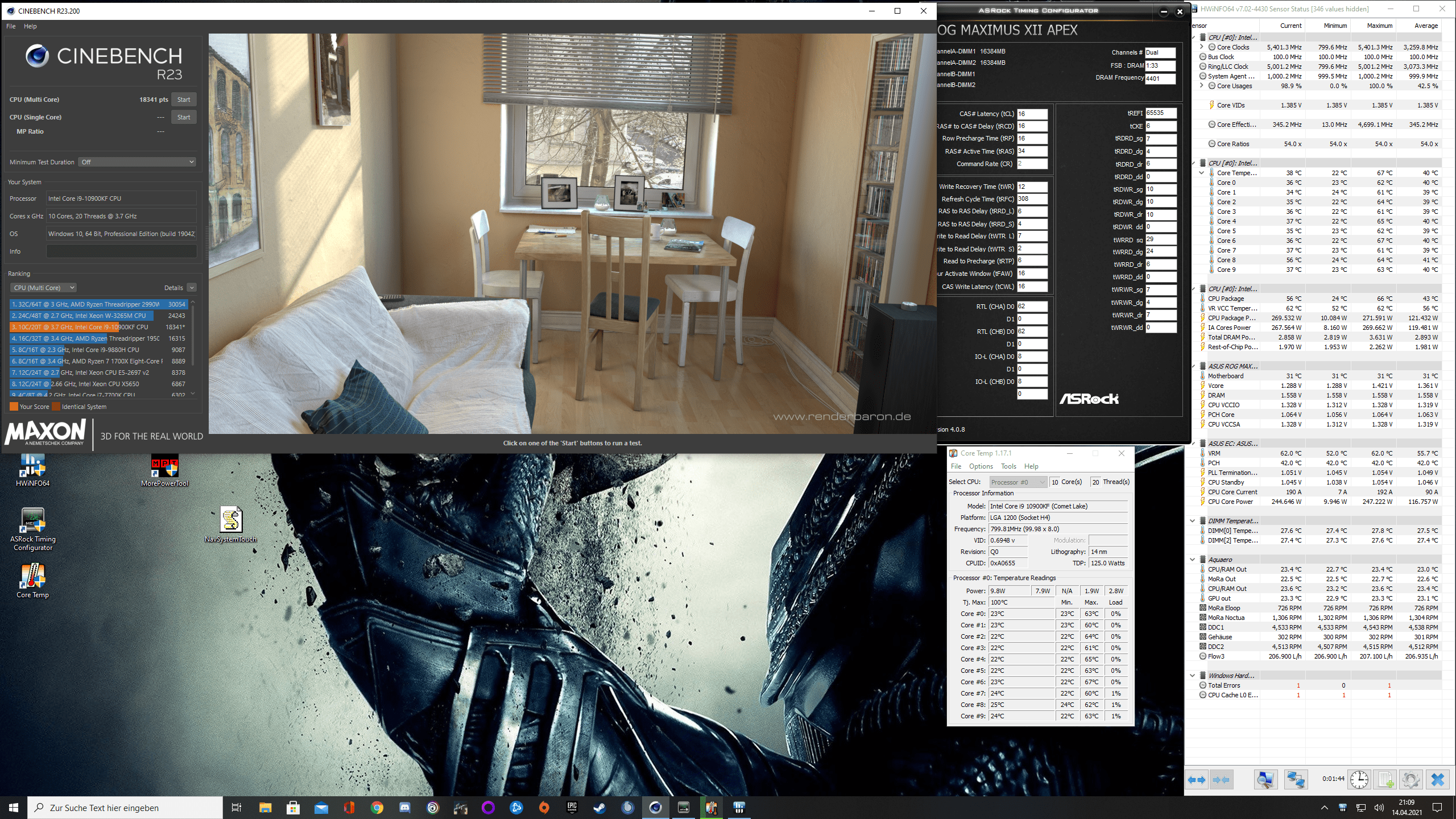Open Steam from the taskbar
1456x819 pixels.
click(x=599, y=808)
